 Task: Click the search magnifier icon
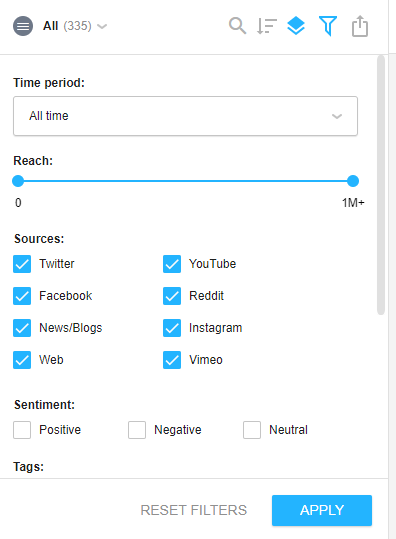tap(238, 26)
